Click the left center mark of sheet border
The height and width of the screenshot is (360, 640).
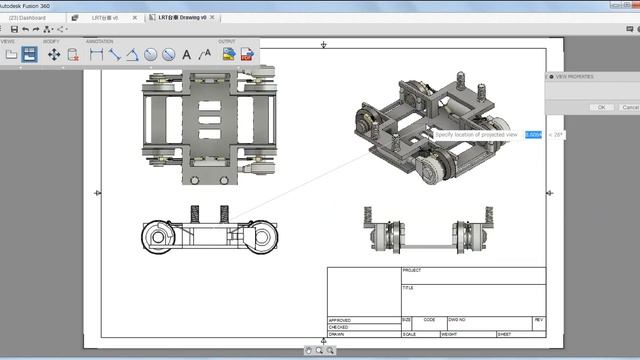[98, 193]
